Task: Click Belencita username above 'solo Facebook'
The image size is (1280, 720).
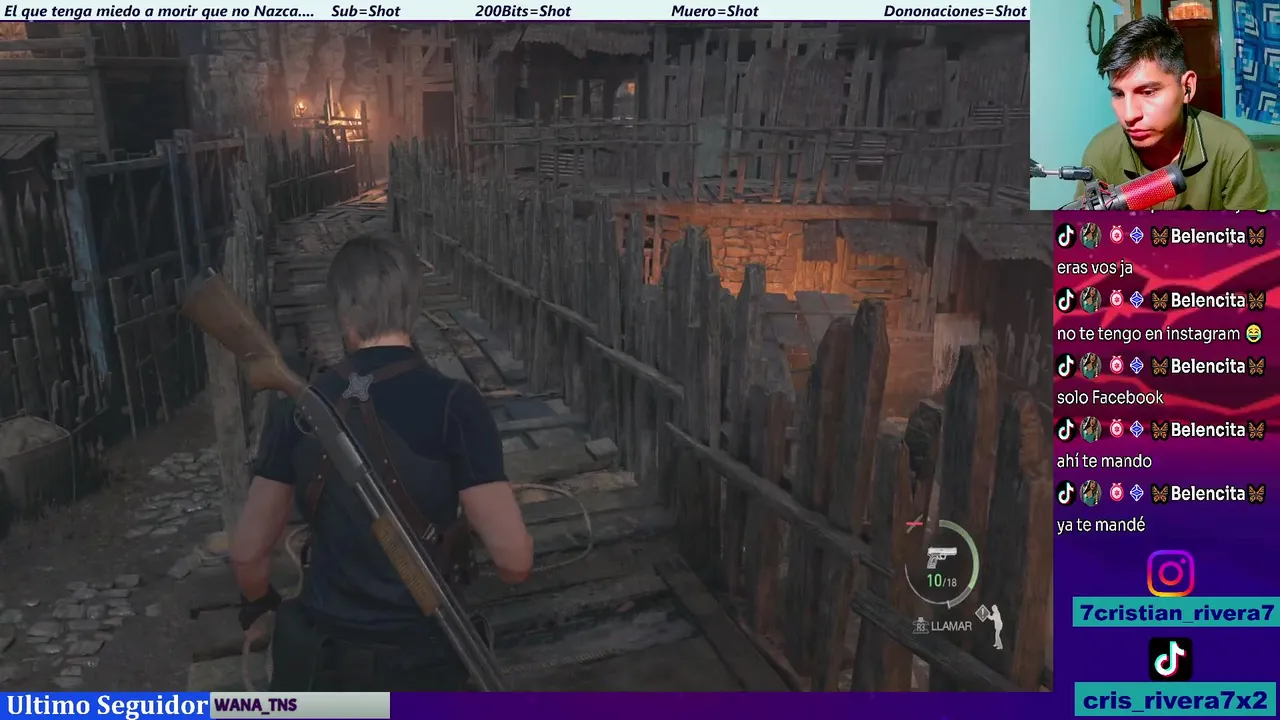Action: click(x=1207, y=366)
